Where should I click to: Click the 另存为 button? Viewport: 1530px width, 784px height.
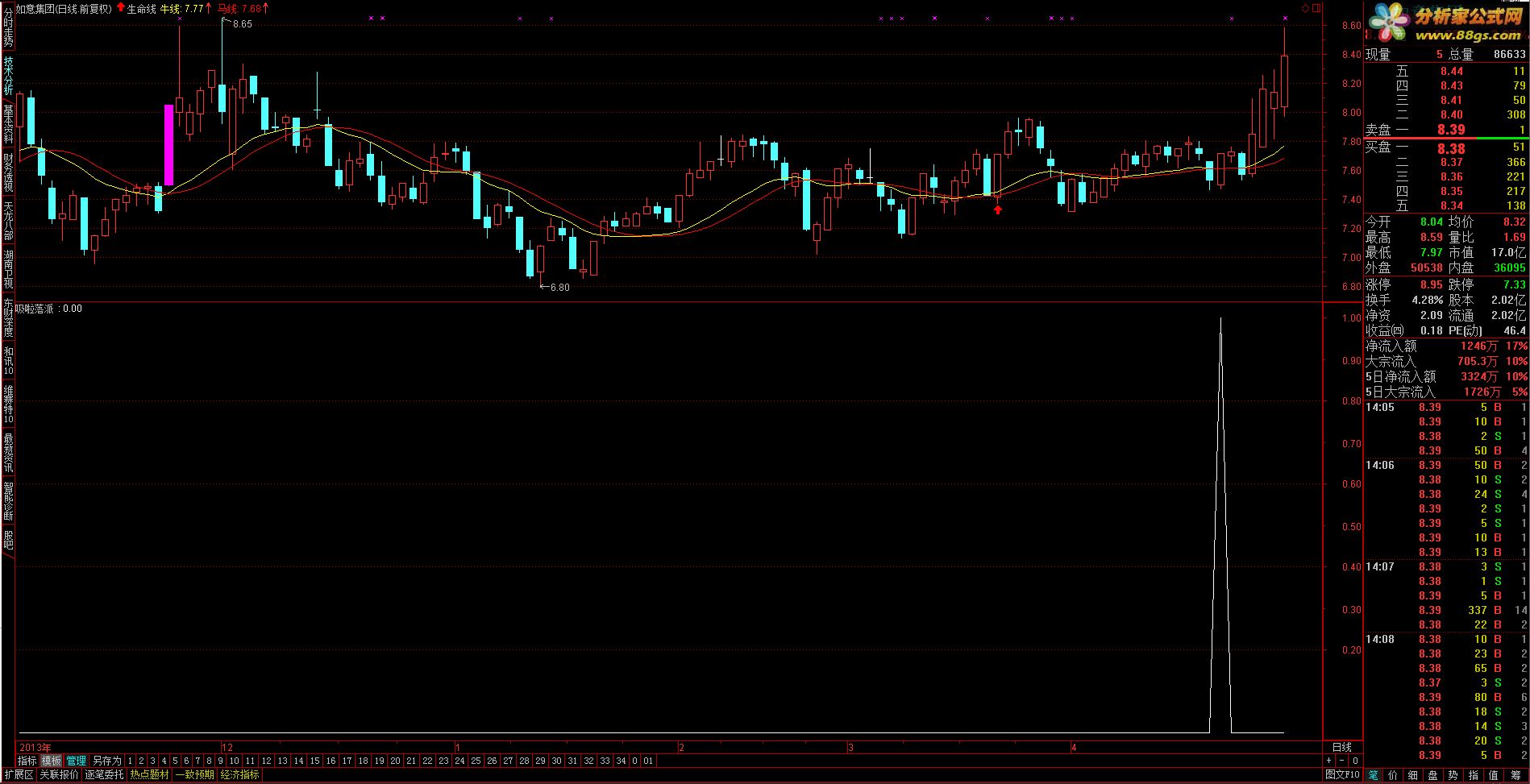click(x=106, y=761)
